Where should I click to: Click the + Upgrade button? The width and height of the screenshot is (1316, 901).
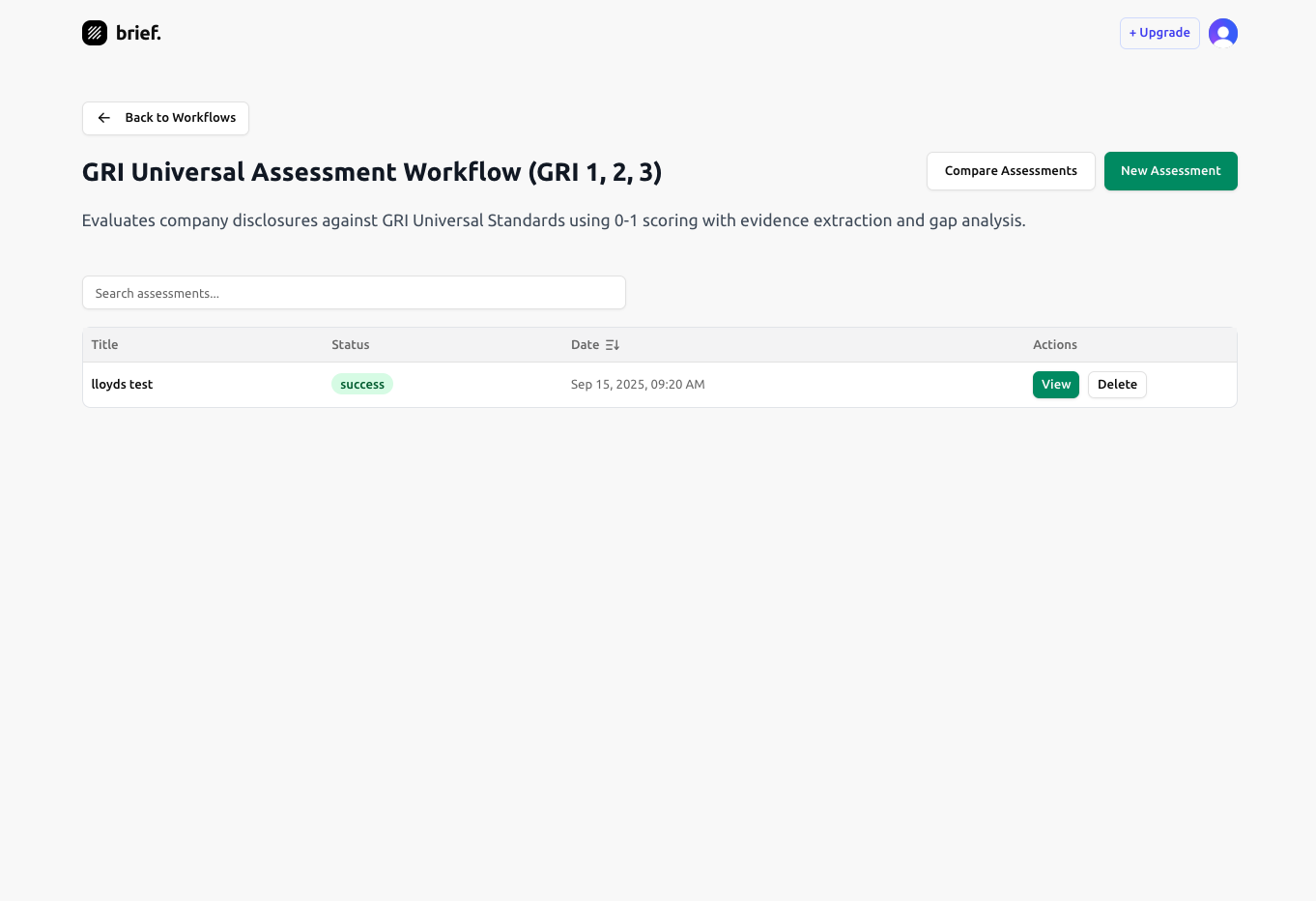[1159, 32]
